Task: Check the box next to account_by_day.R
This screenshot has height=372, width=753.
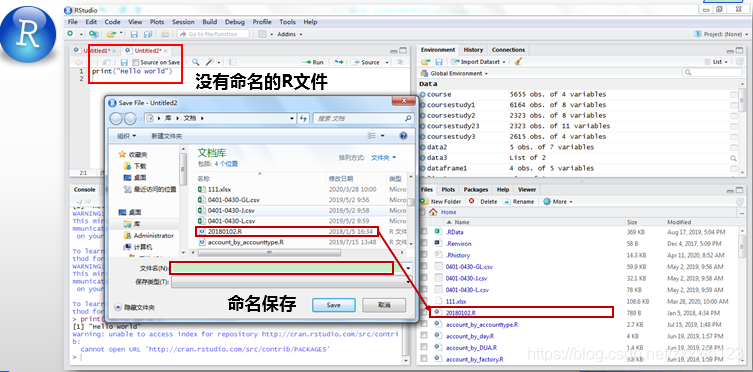Action: coord(424,336)
